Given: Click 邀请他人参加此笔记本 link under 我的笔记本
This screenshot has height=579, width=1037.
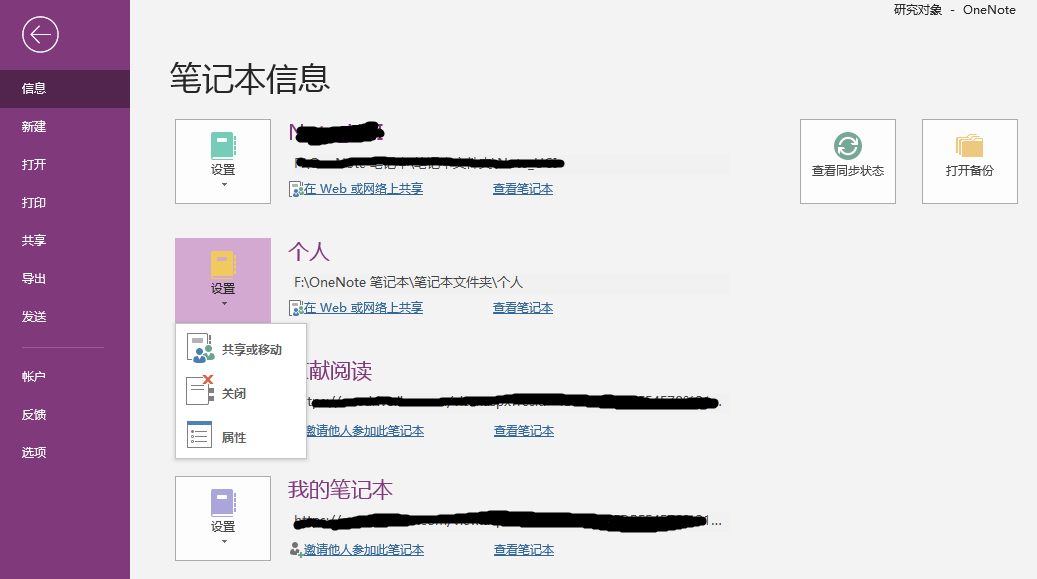Looking at the screenshot, I should tap(363, 550).
